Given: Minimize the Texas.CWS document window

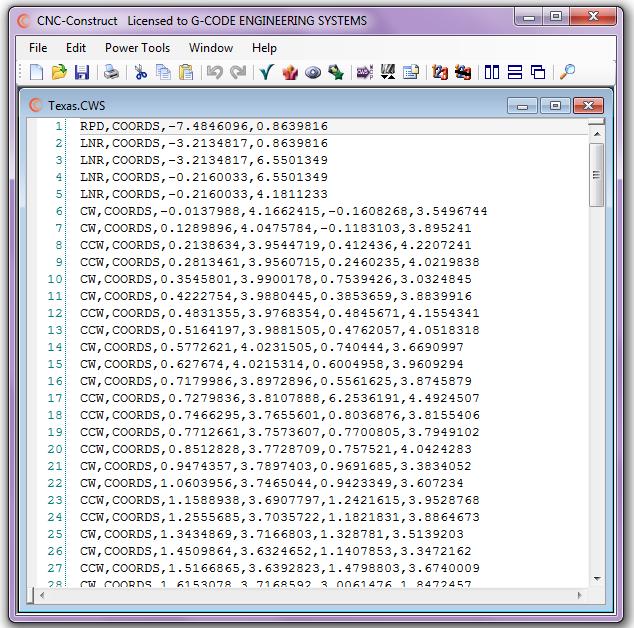Looking at the screenshot, I should pos(522,106).
